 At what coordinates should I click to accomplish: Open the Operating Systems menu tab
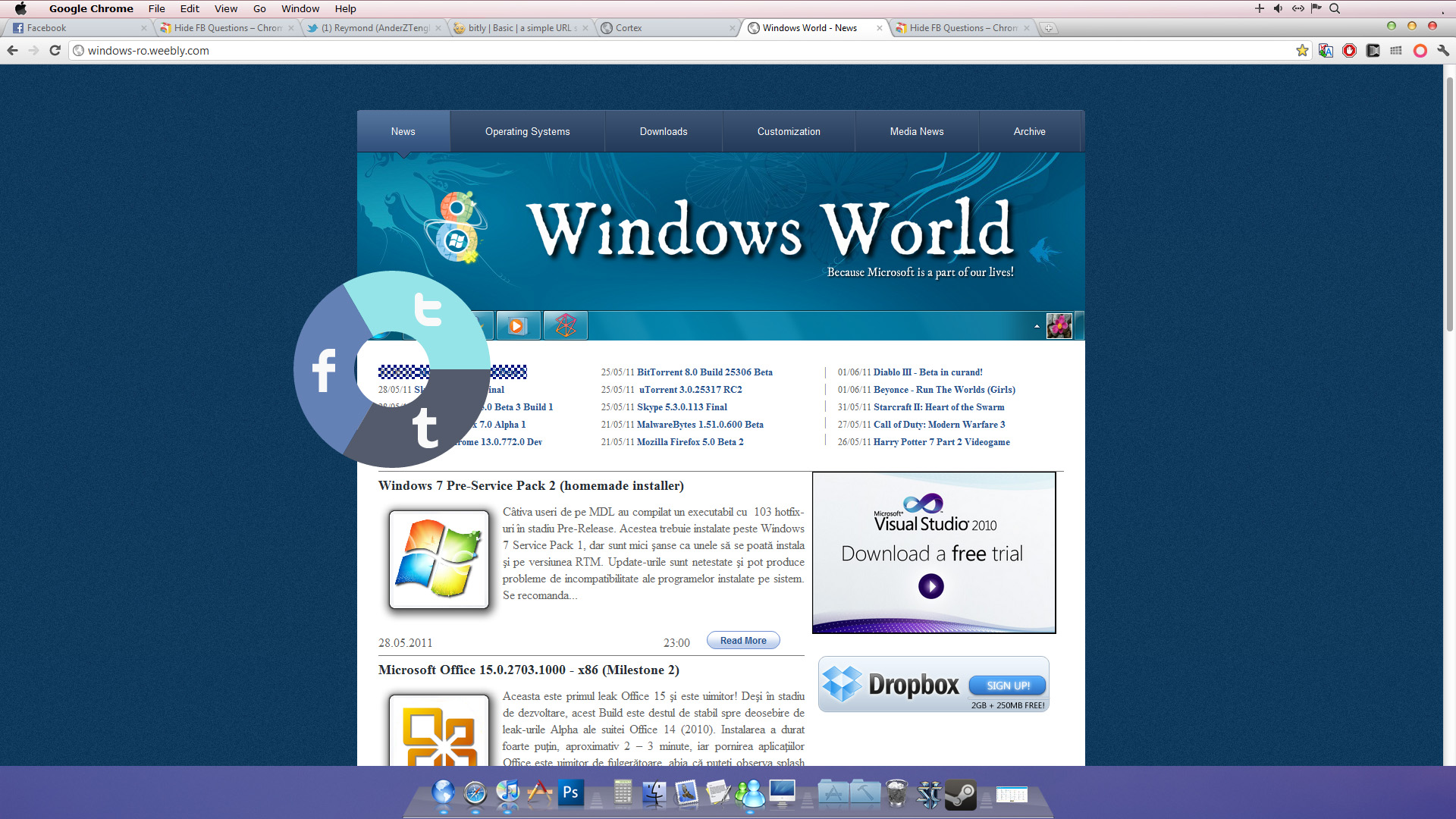pos(527,131)
